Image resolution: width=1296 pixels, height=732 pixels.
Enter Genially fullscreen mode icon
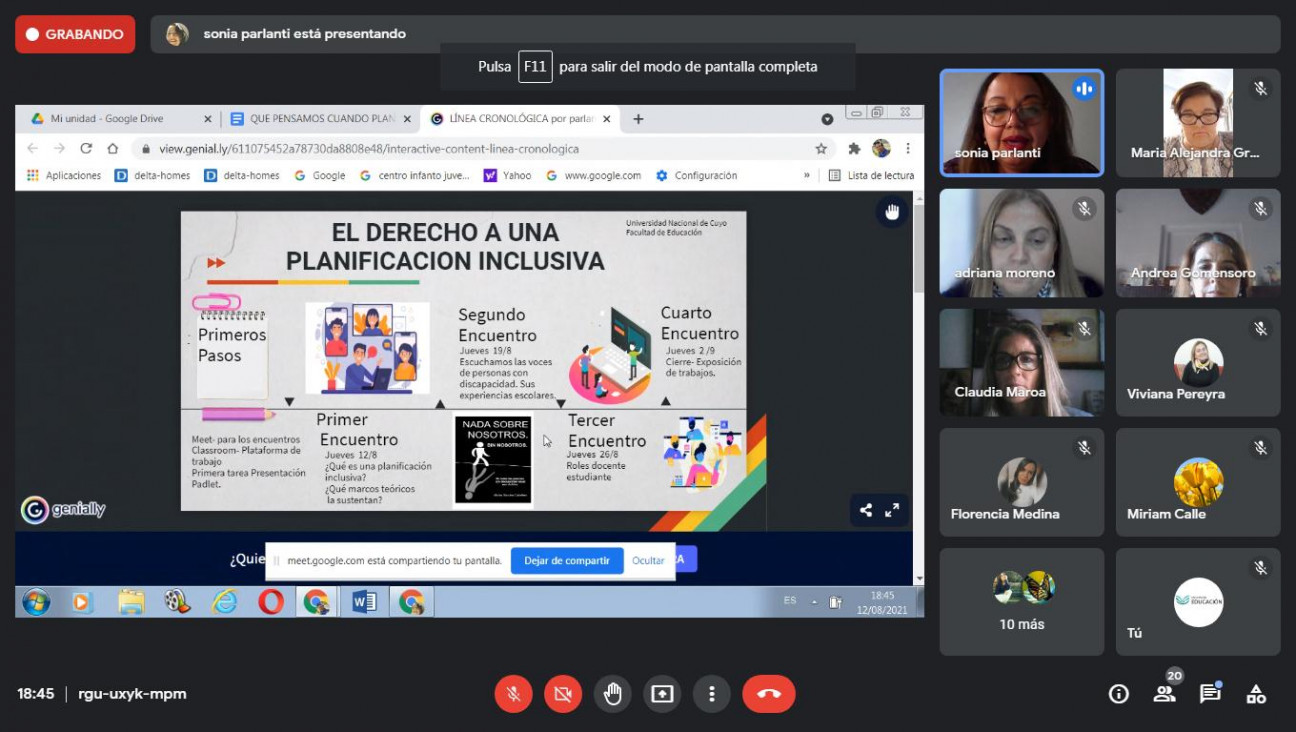(x=892, y=510)
